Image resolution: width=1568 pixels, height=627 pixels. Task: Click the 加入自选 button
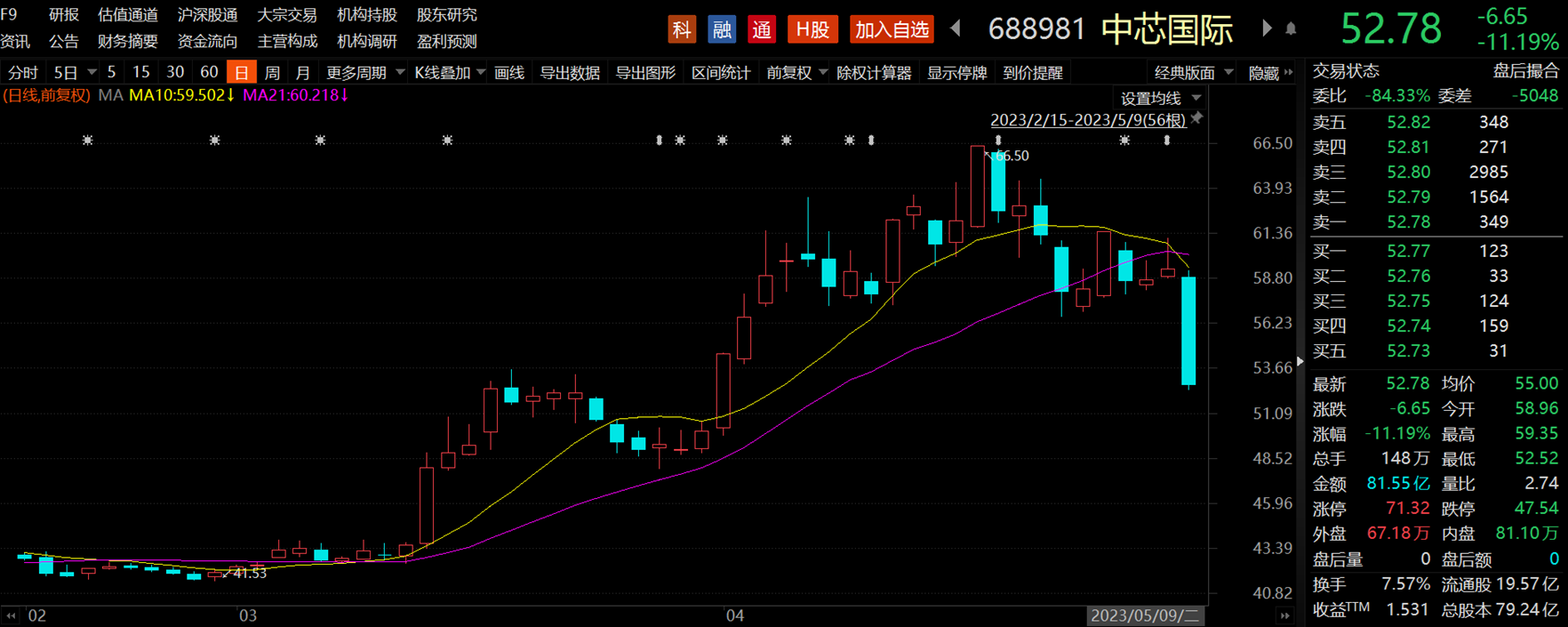892,29
